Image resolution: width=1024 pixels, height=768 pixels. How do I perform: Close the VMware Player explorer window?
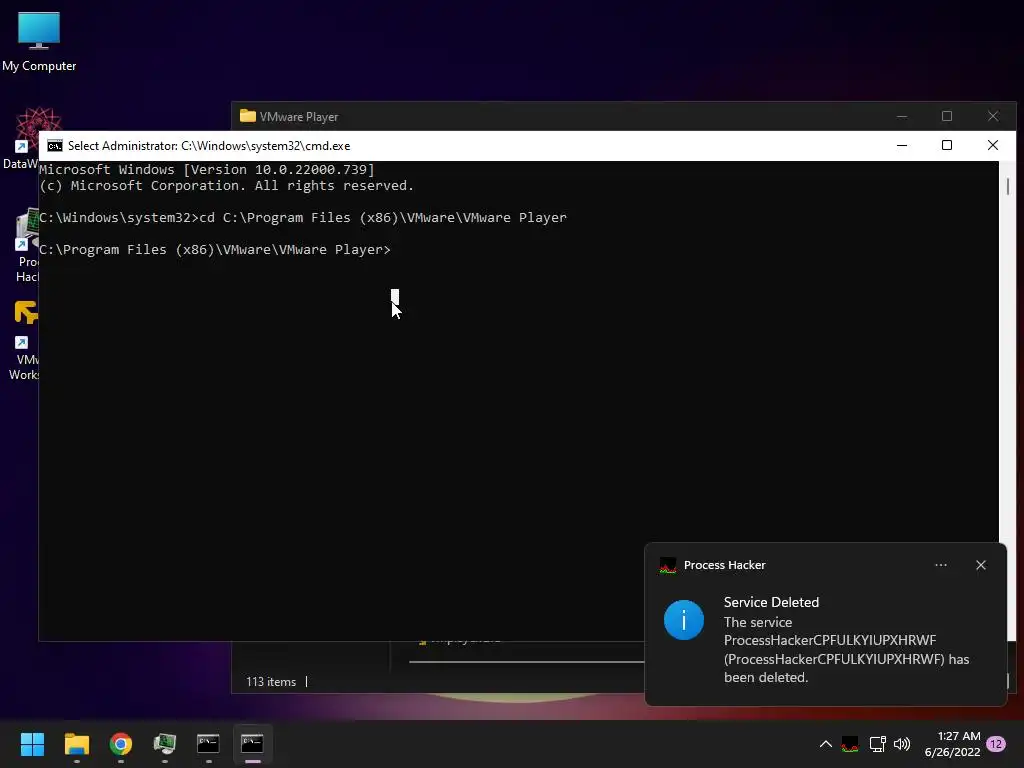[993, 116]
